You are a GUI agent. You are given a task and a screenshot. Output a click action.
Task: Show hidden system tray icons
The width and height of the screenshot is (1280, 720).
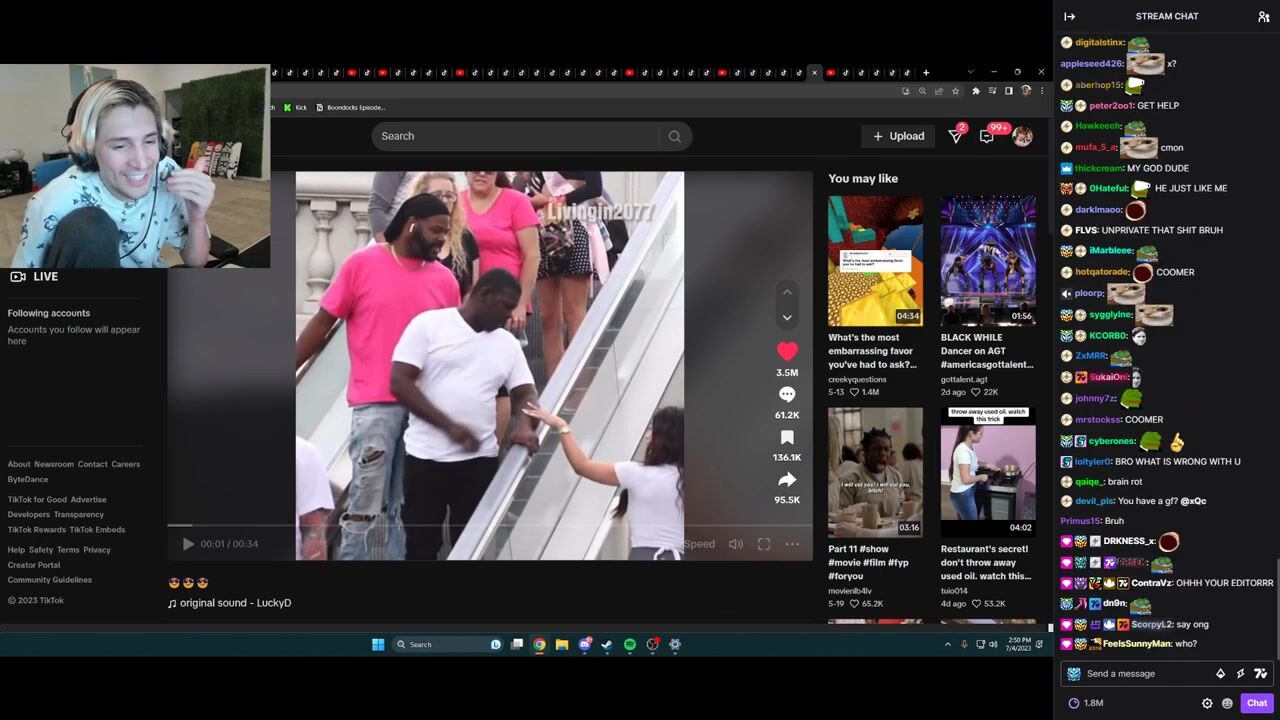coord(948,644)
